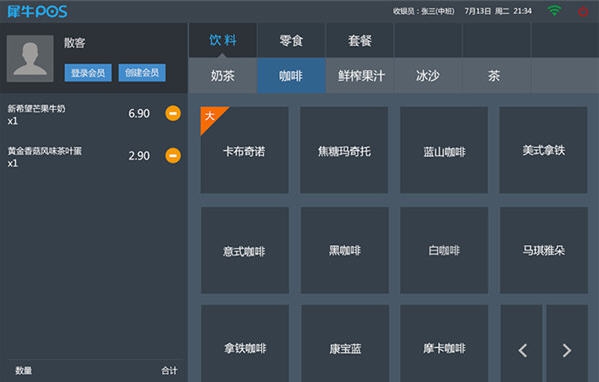Add 焦糖玛奇托 to the order
599x382 pixels.
coord(344,150)
